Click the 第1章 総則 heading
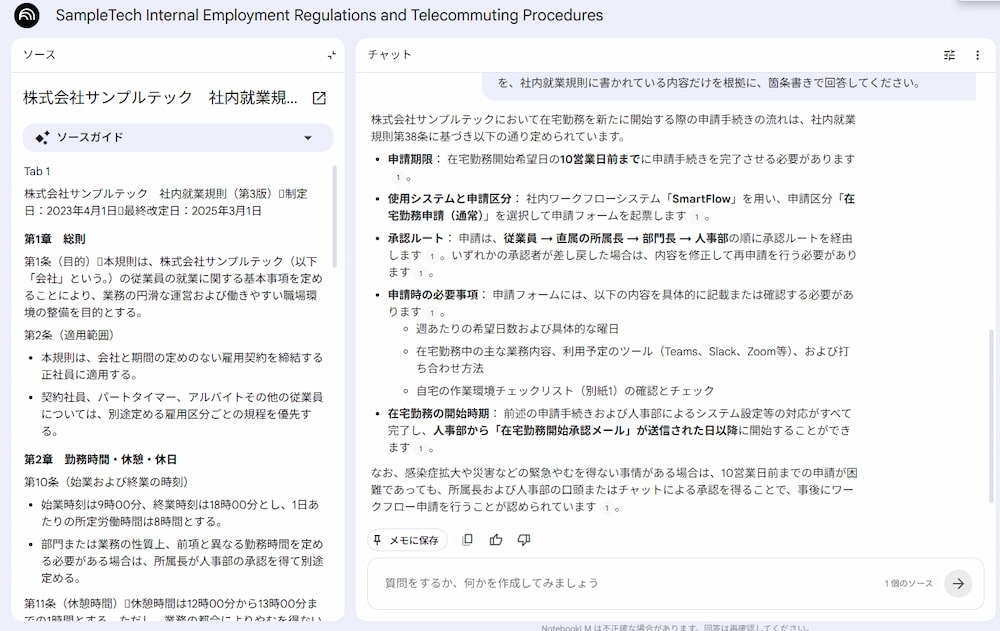Screen dimensions: 1000x631 pyautogui.click(x=55, y=239)
